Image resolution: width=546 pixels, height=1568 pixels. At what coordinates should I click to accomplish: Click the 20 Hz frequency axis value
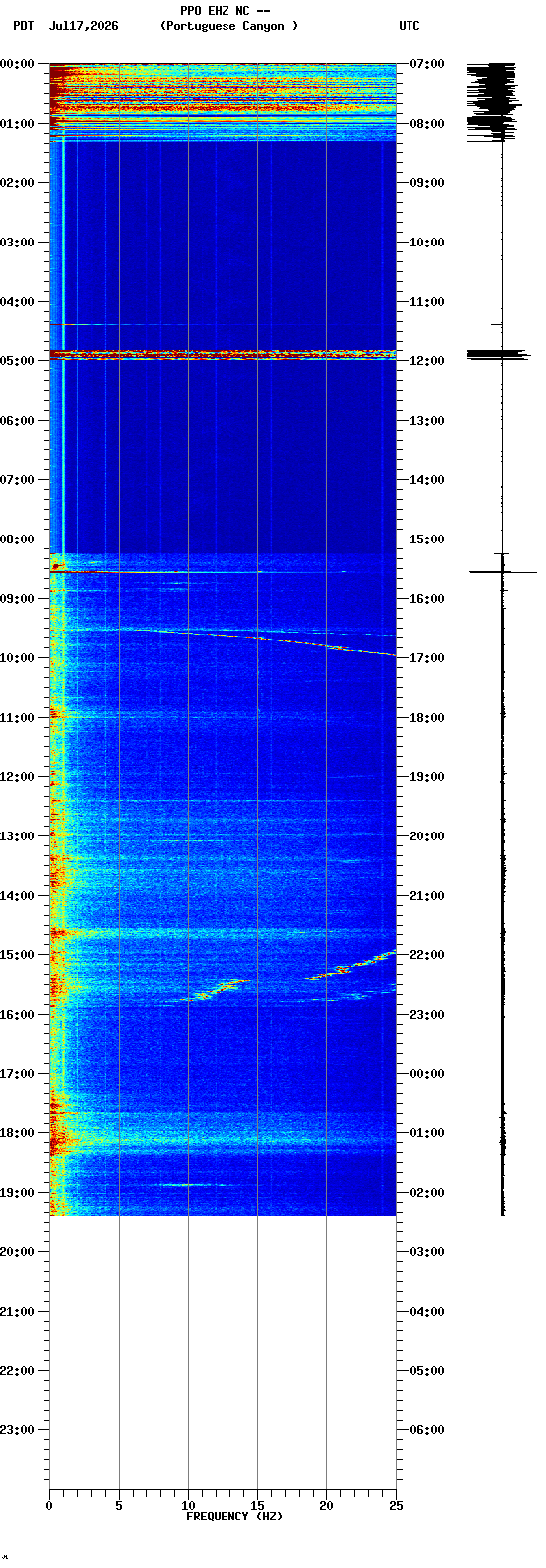(x=326, y=1505)
